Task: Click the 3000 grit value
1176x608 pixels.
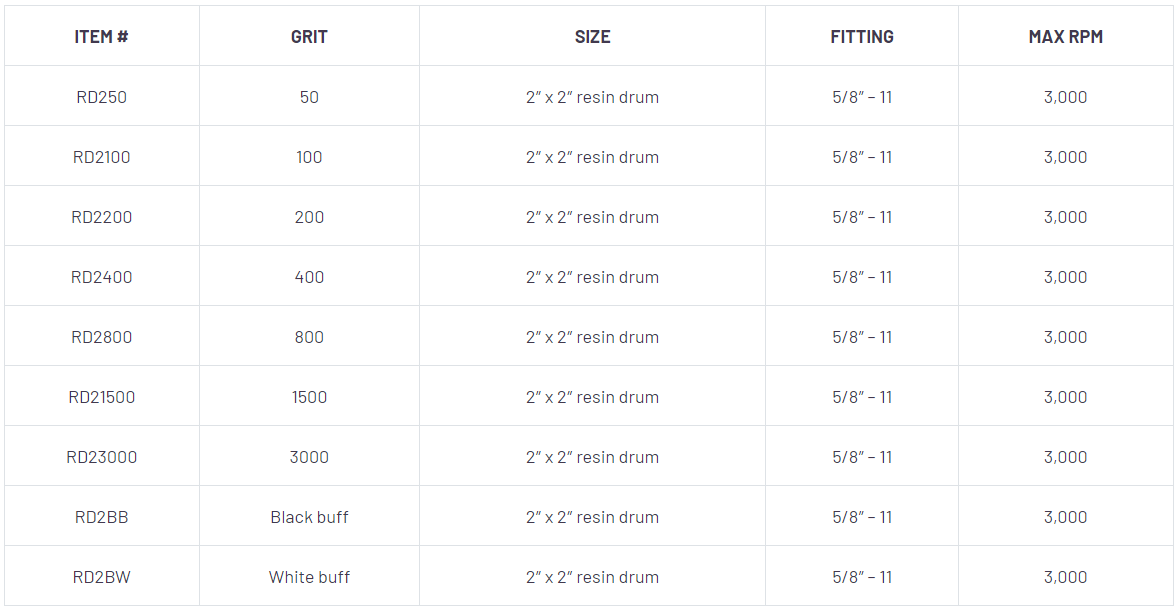Action: 309,457
